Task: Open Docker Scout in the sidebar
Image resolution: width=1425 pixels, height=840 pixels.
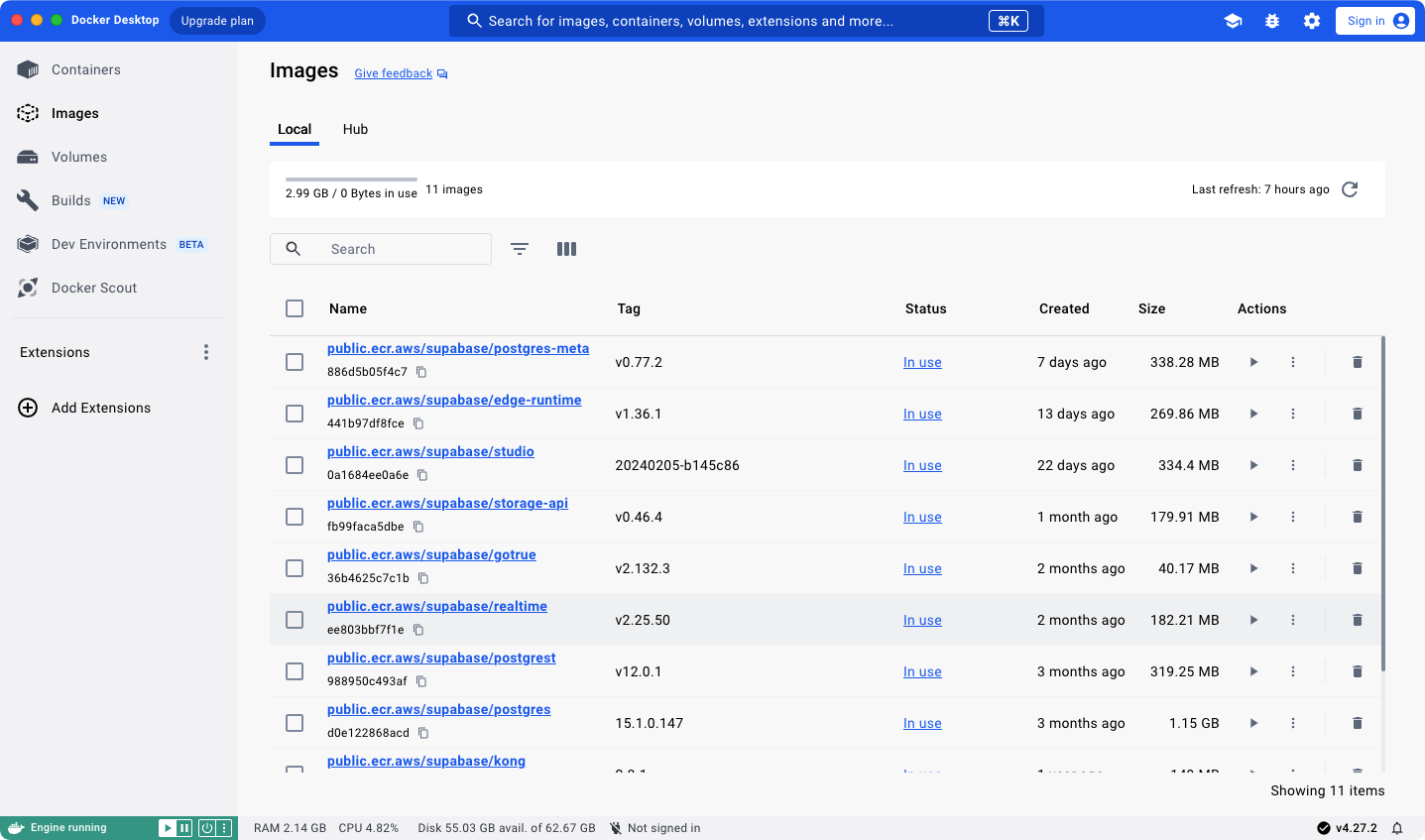Action: coord(119,288)
